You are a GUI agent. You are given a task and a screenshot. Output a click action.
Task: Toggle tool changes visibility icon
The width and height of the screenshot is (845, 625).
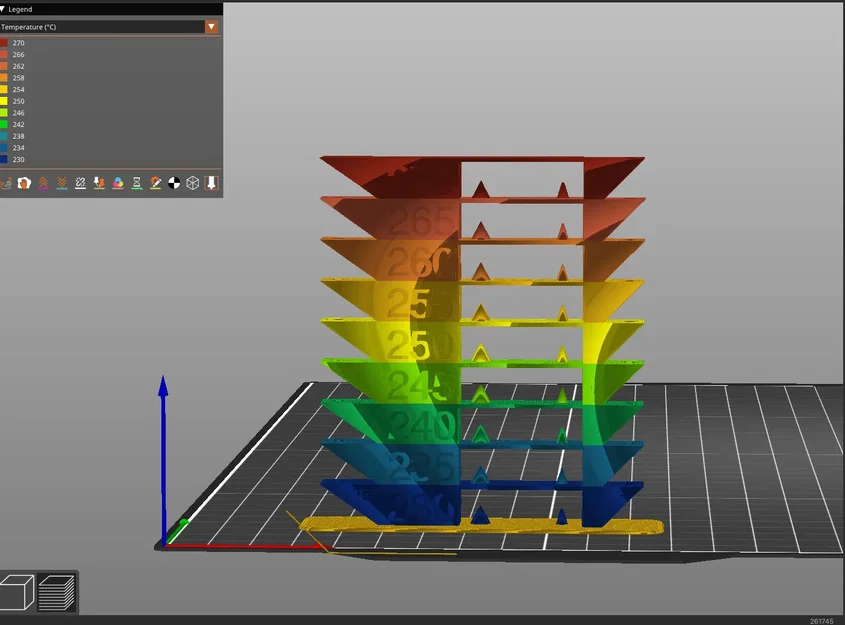(x=99, y=183)
